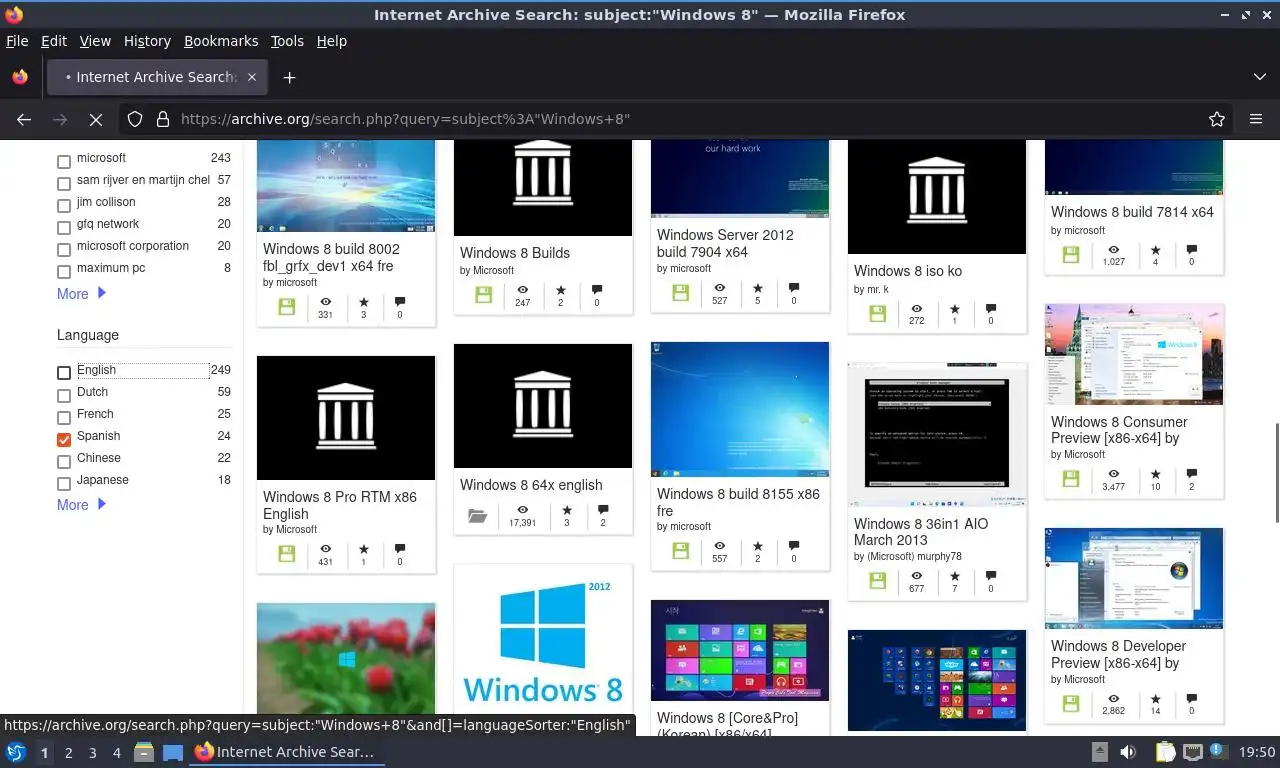Viewport: 1280px width, 768px height.
Task: Open Windows 8 Pro RTM x86 English link
Action: (x=340, y=505)
